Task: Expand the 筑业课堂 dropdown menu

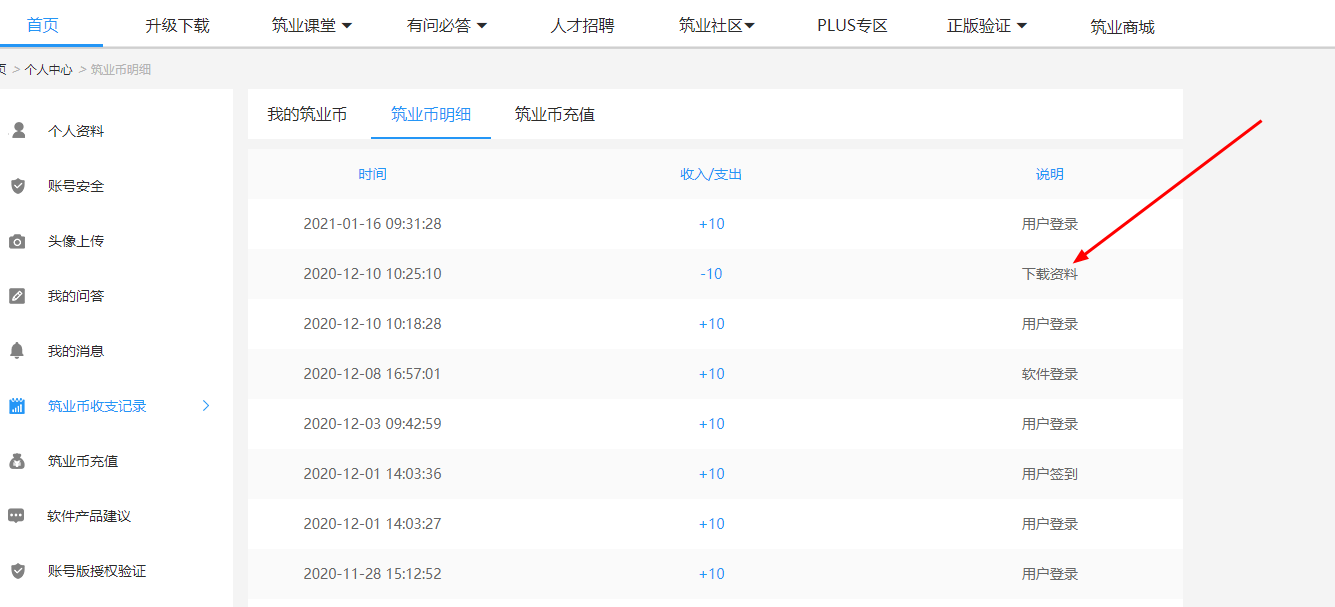Action: point(347,26)
